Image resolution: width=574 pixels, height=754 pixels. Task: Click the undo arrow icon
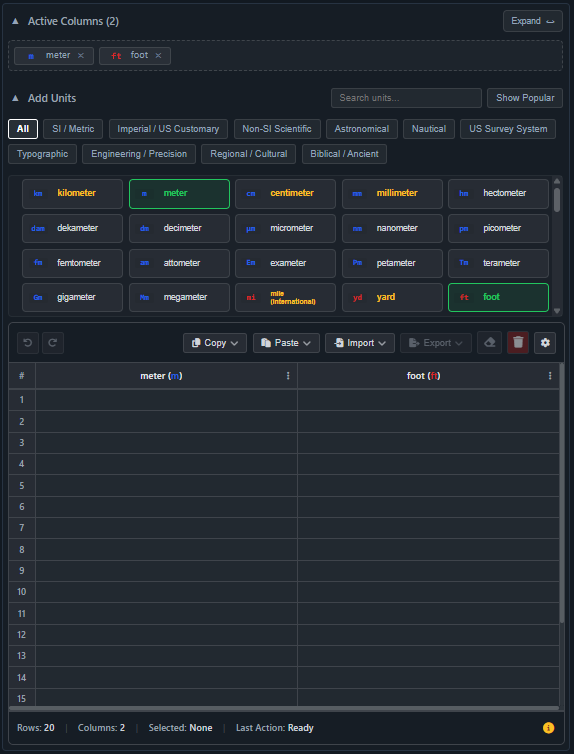[28, 343]
